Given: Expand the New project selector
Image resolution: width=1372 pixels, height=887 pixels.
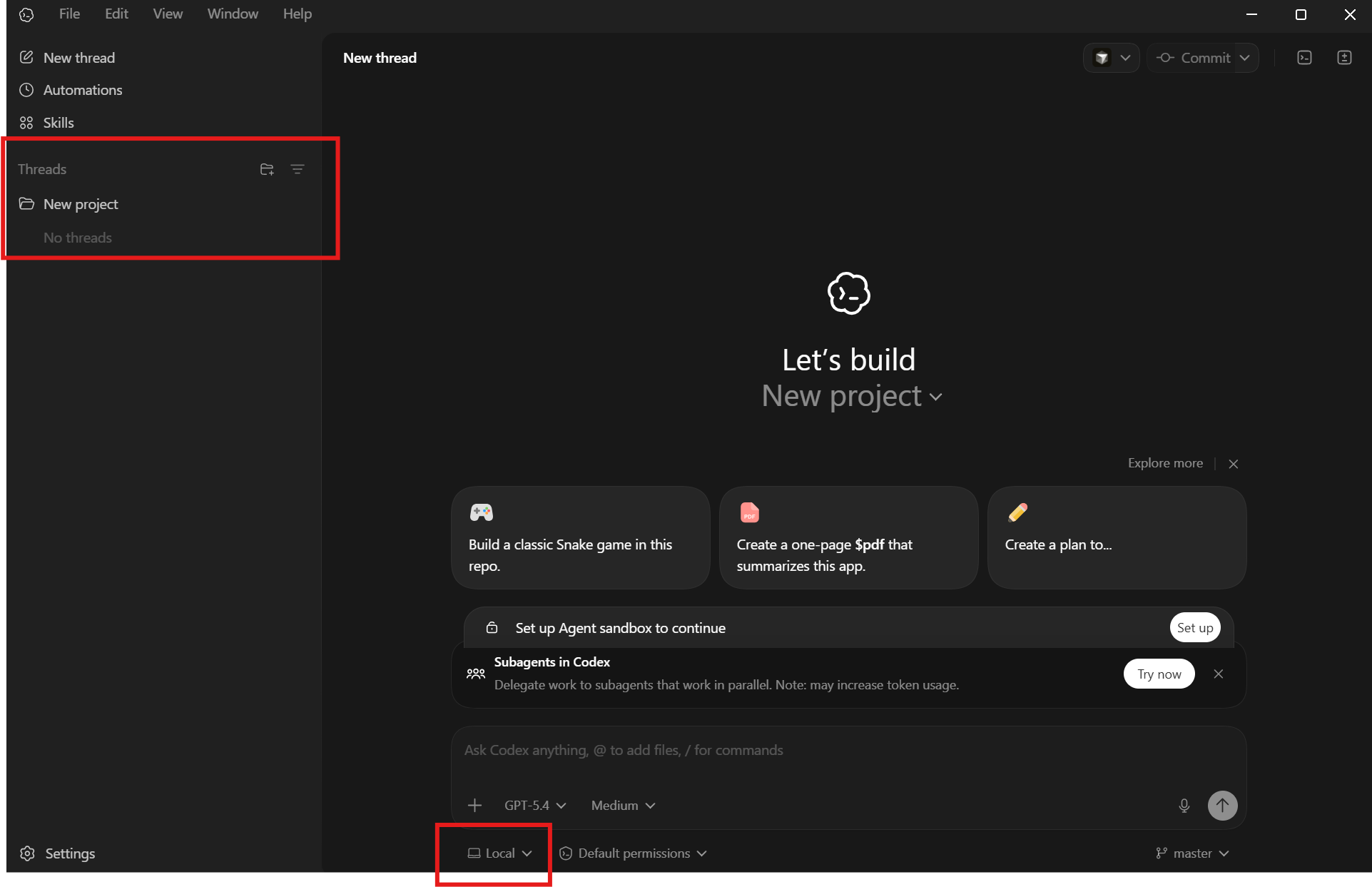Looking at the screenshot, I should [x=852, y=397].
